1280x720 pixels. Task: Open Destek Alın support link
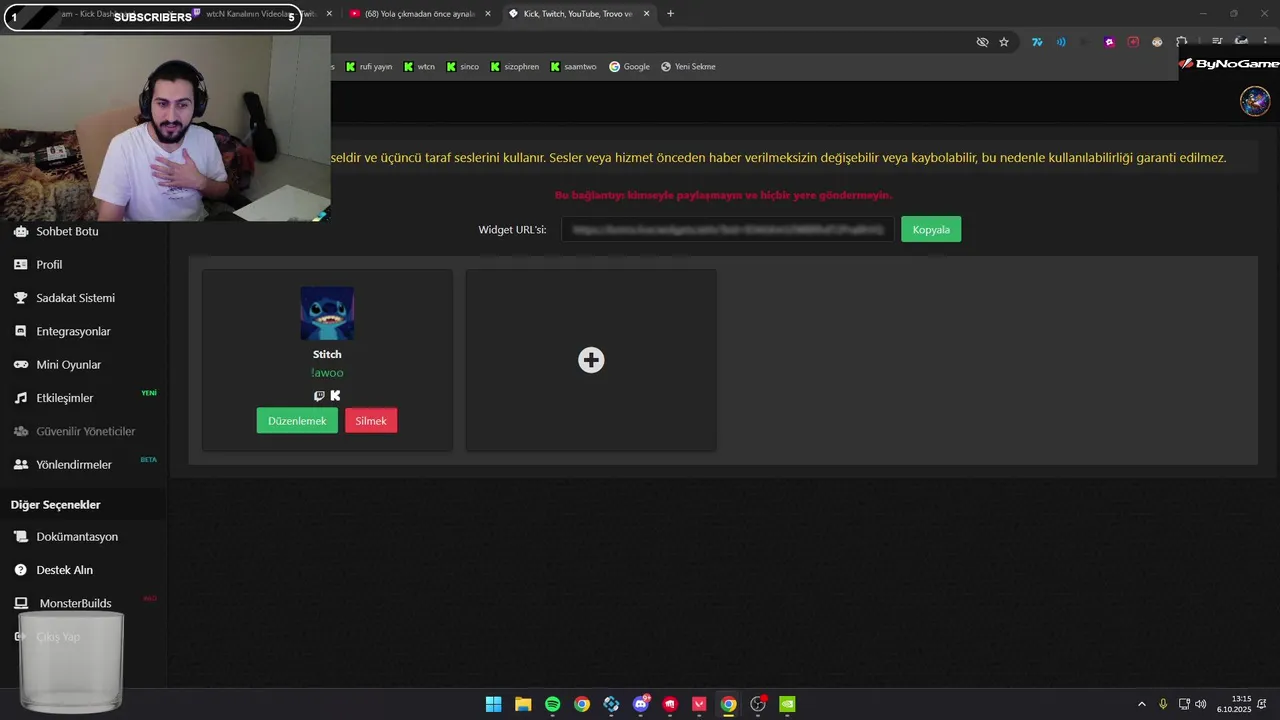click(x=64, y=570)
